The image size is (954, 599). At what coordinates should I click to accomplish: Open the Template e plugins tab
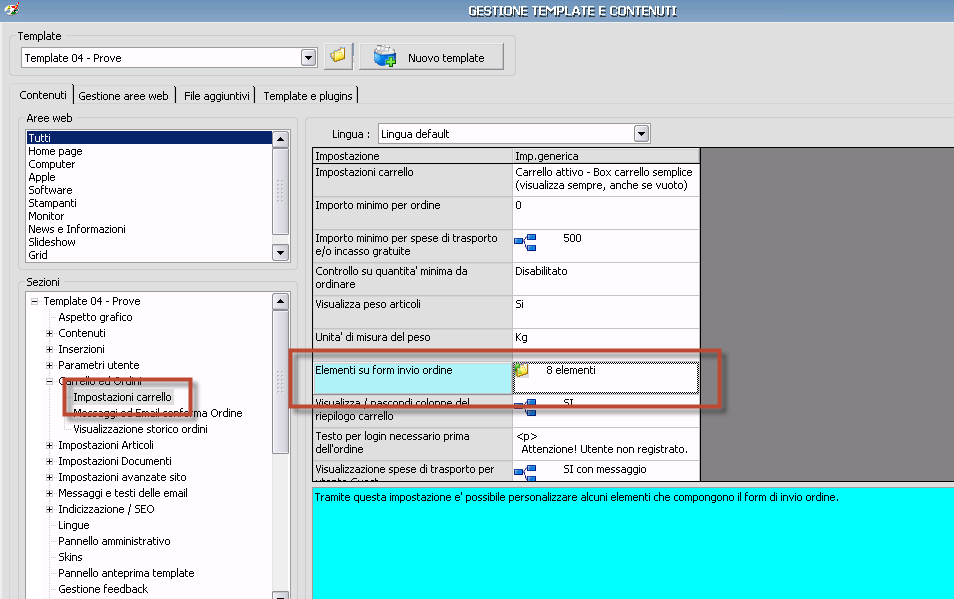(x=308, y=96)
